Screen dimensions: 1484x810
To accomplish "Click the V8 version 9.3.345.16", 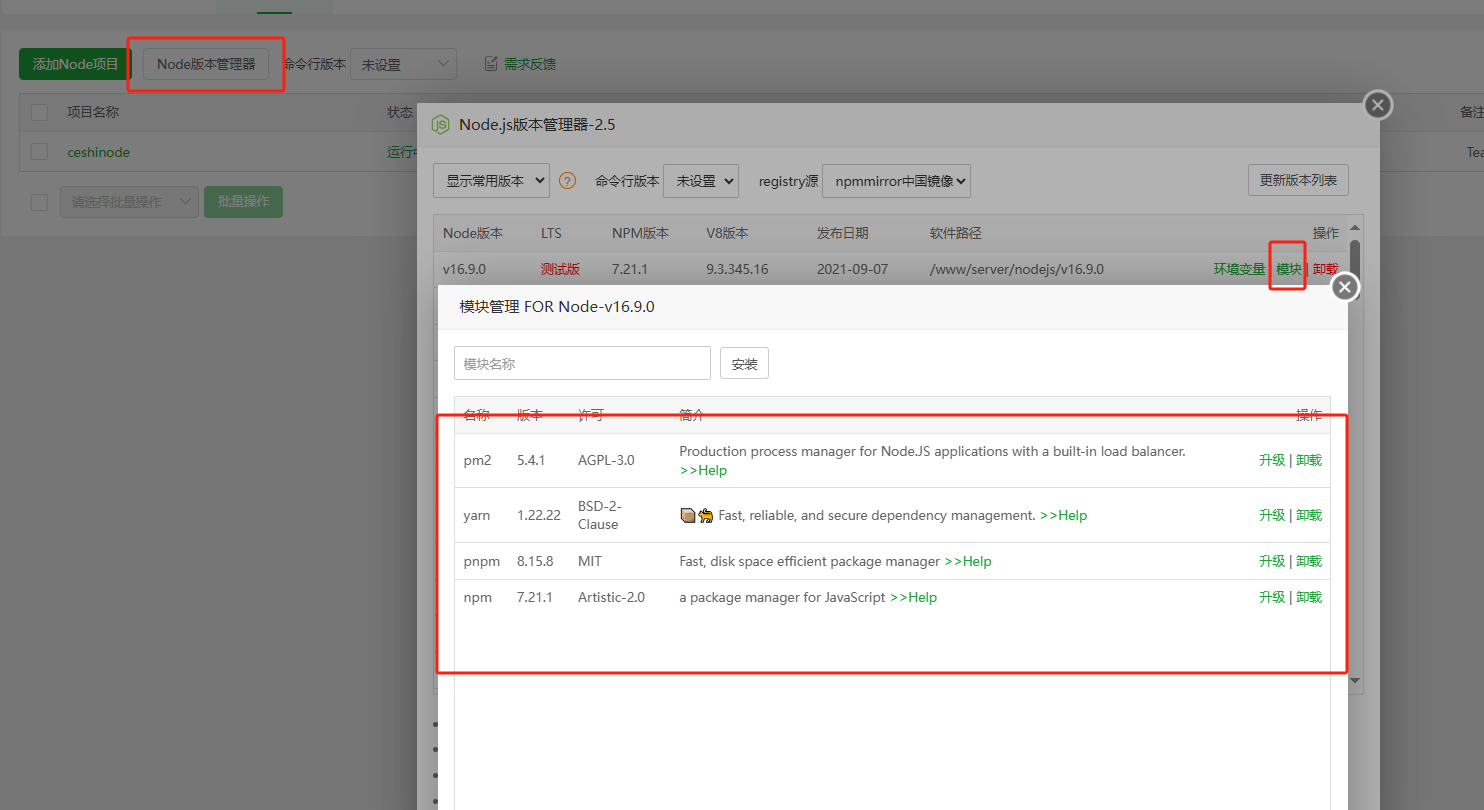I will click(737, 269).
